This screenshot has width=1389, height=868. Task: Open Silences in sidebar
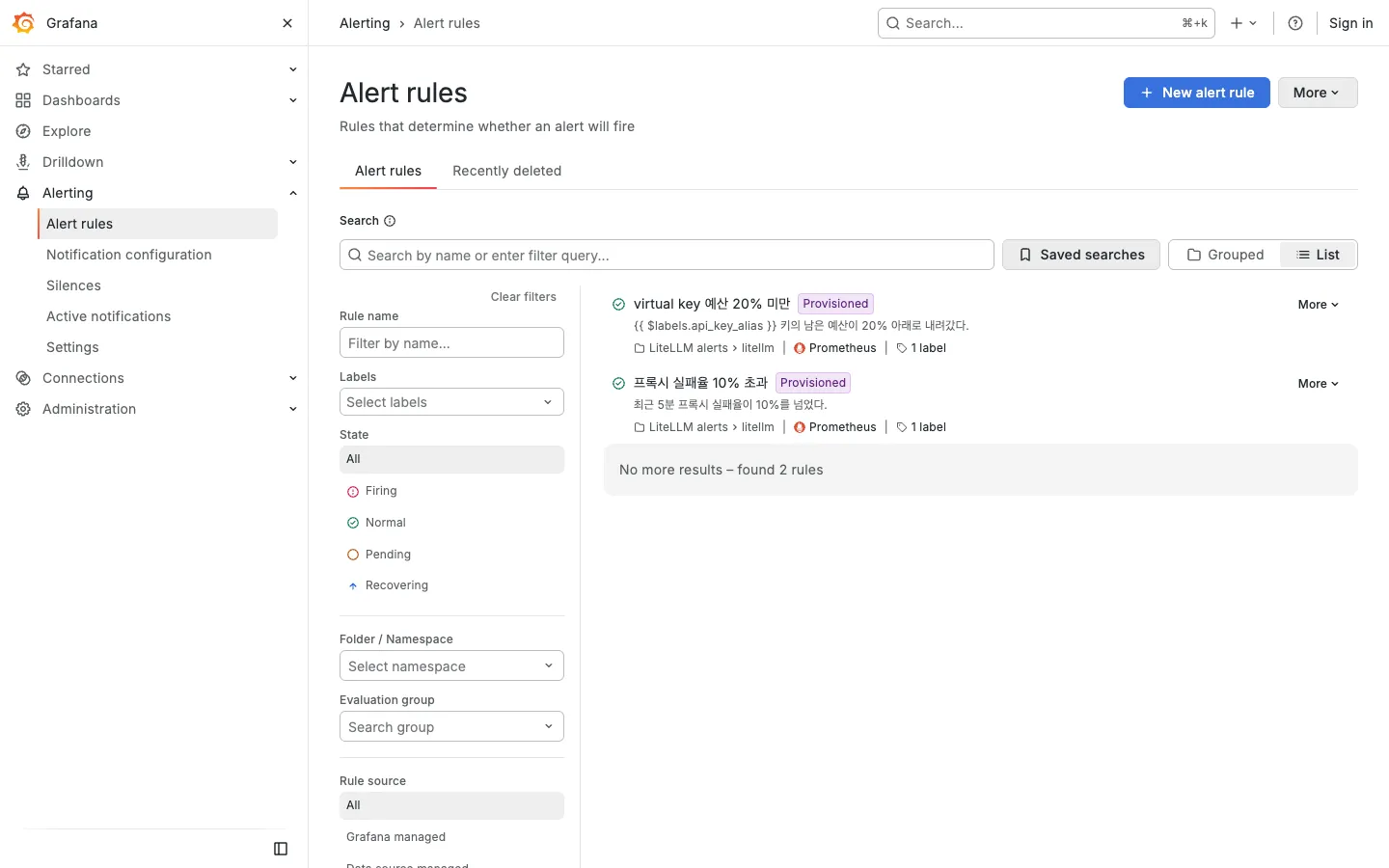(73, 285)
